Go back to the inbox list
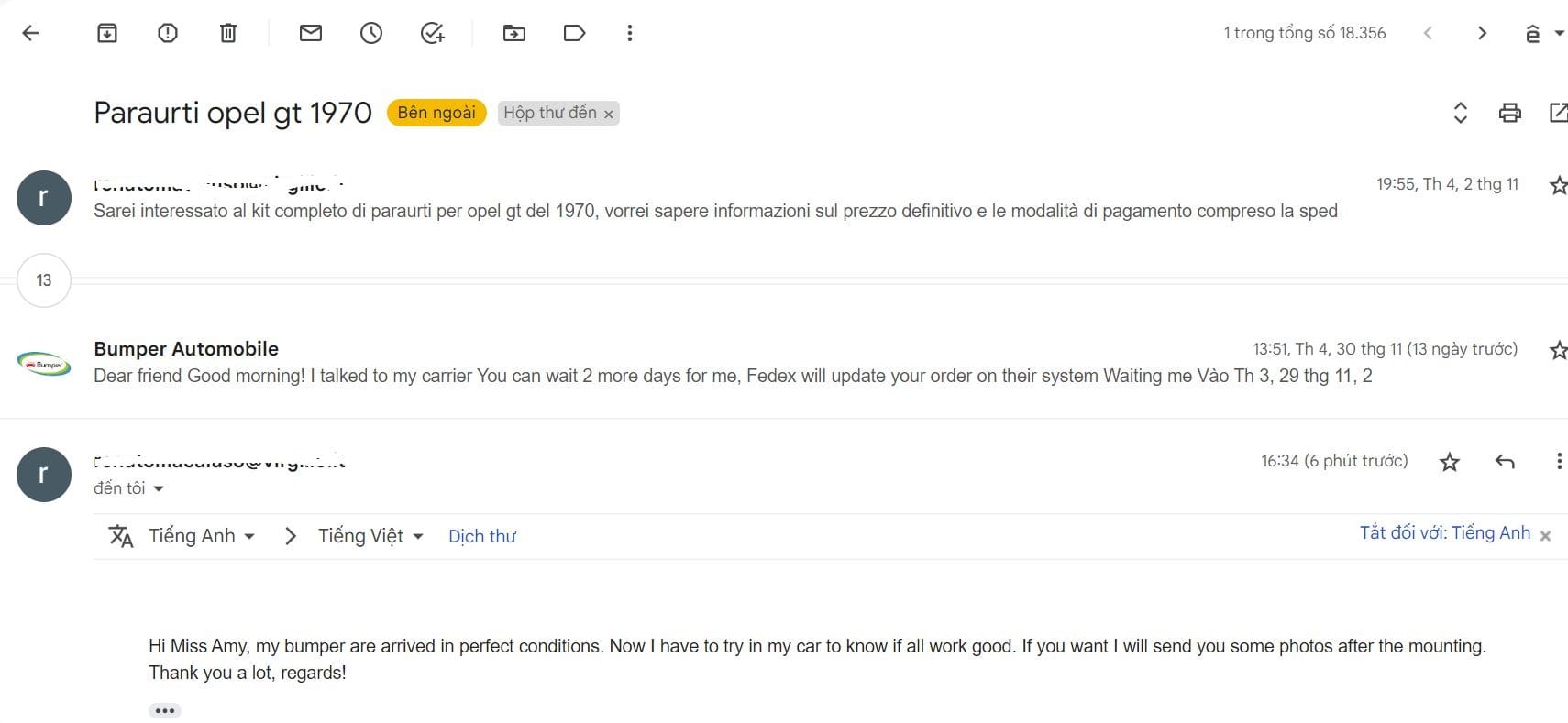The width and height of the screenshot is (1568, 723). click(x=30, y=34)
